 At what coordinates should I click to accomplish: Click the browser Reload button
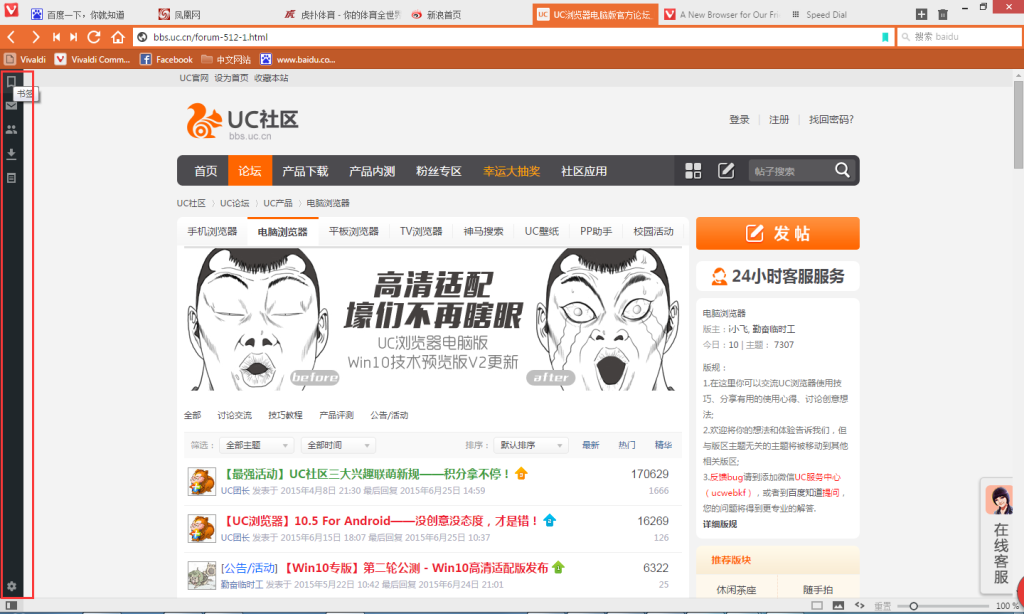(94, 37)
